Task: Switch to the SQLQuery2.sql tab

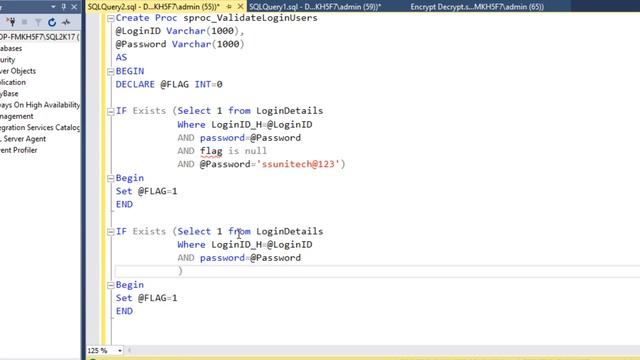Action: 153,7
